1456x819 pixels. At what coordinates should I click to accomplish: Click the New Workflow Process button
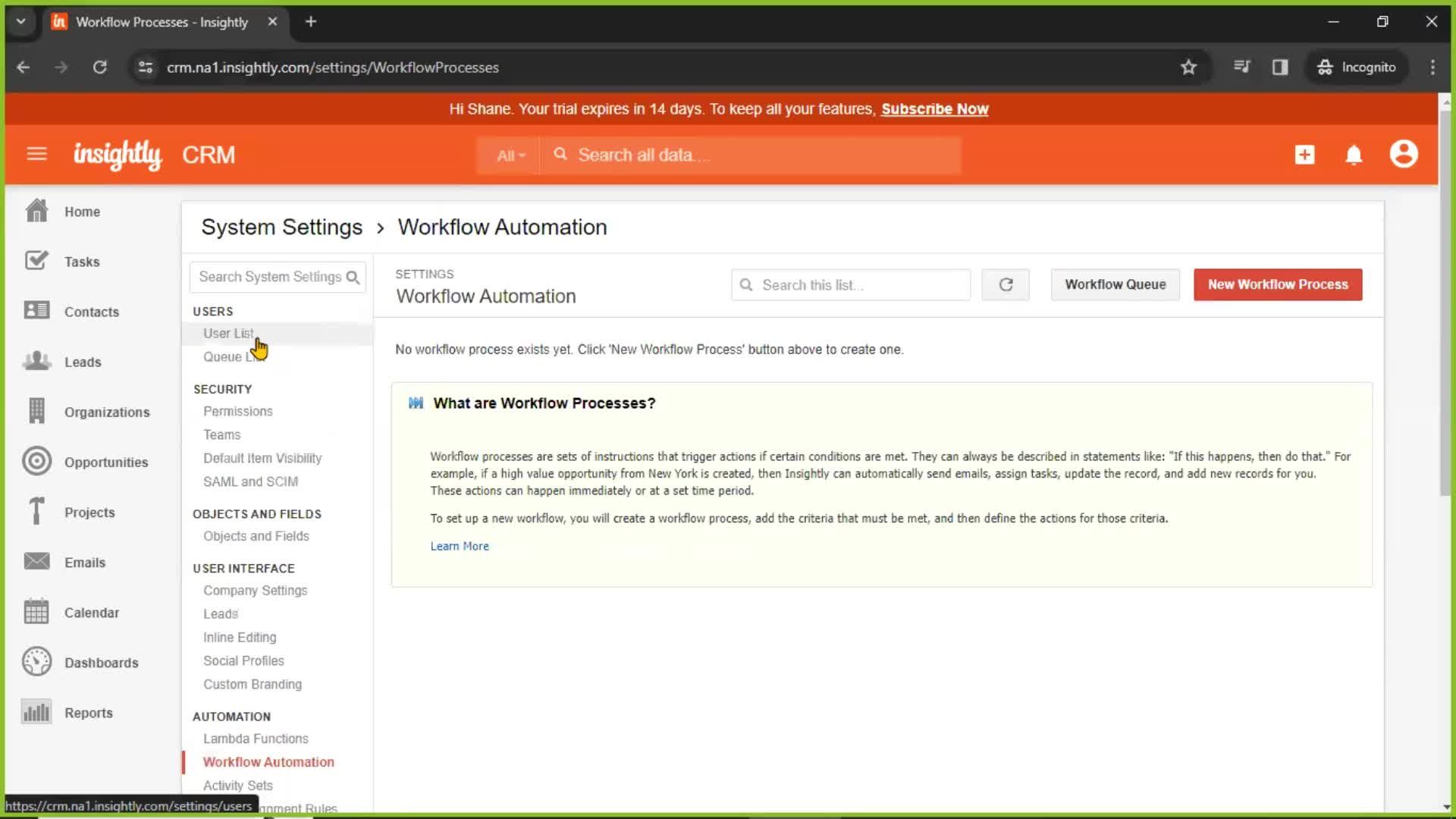click(x=1278, y=284)
